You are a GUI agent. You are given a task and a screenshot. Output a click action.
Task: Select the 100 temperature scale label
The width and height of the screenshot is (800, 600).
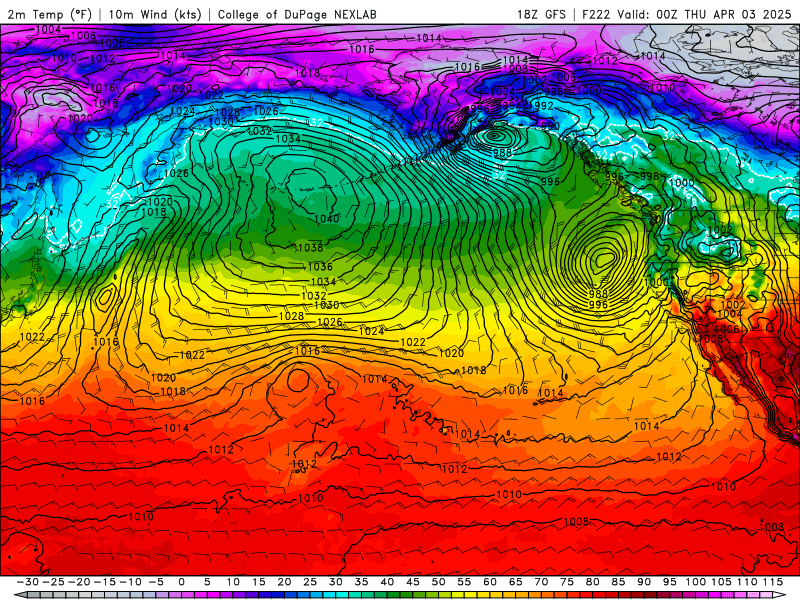pos(695,582)
